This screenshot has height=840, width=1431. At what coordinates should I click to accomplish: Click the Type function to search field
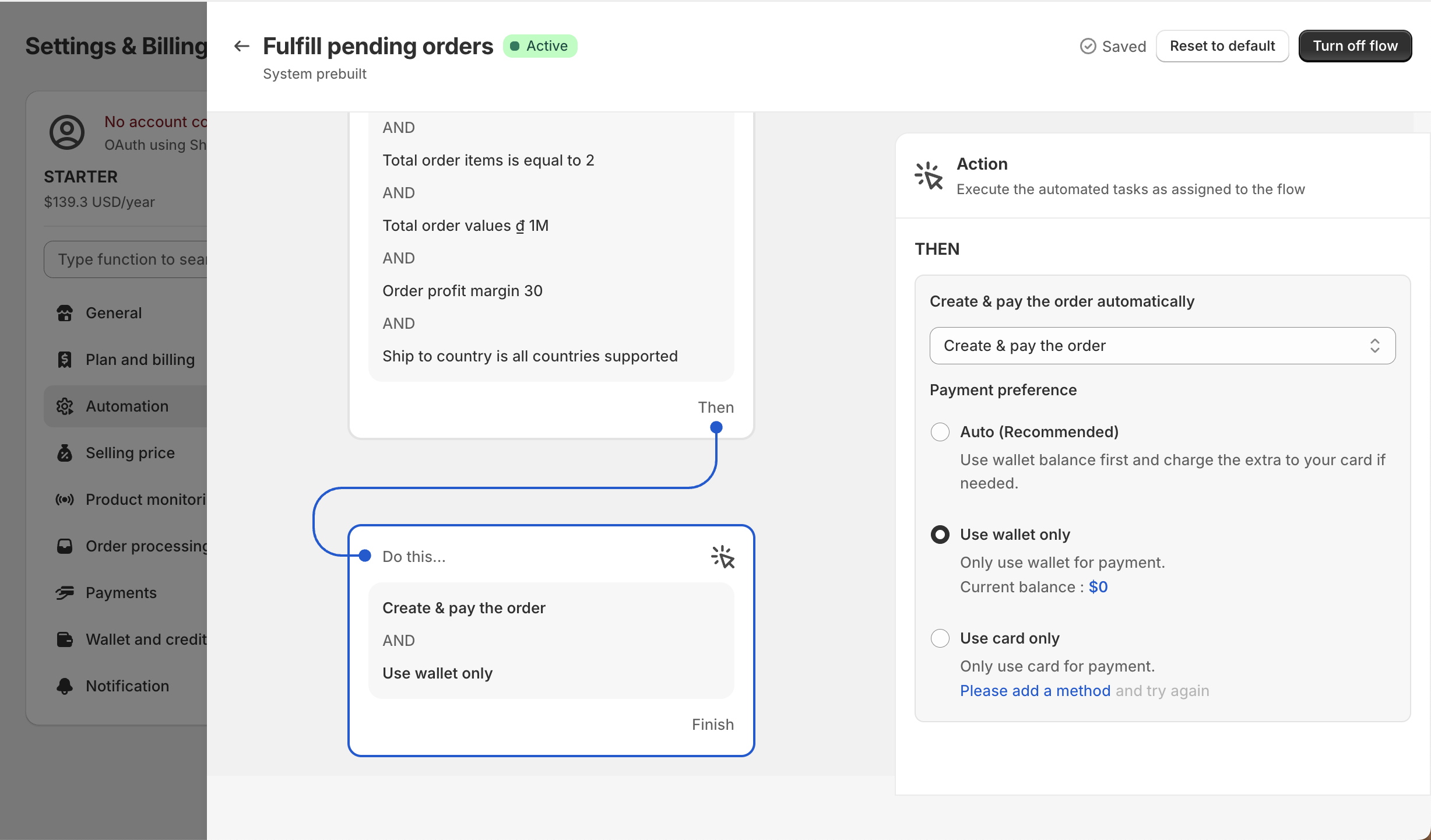[126, 259]
